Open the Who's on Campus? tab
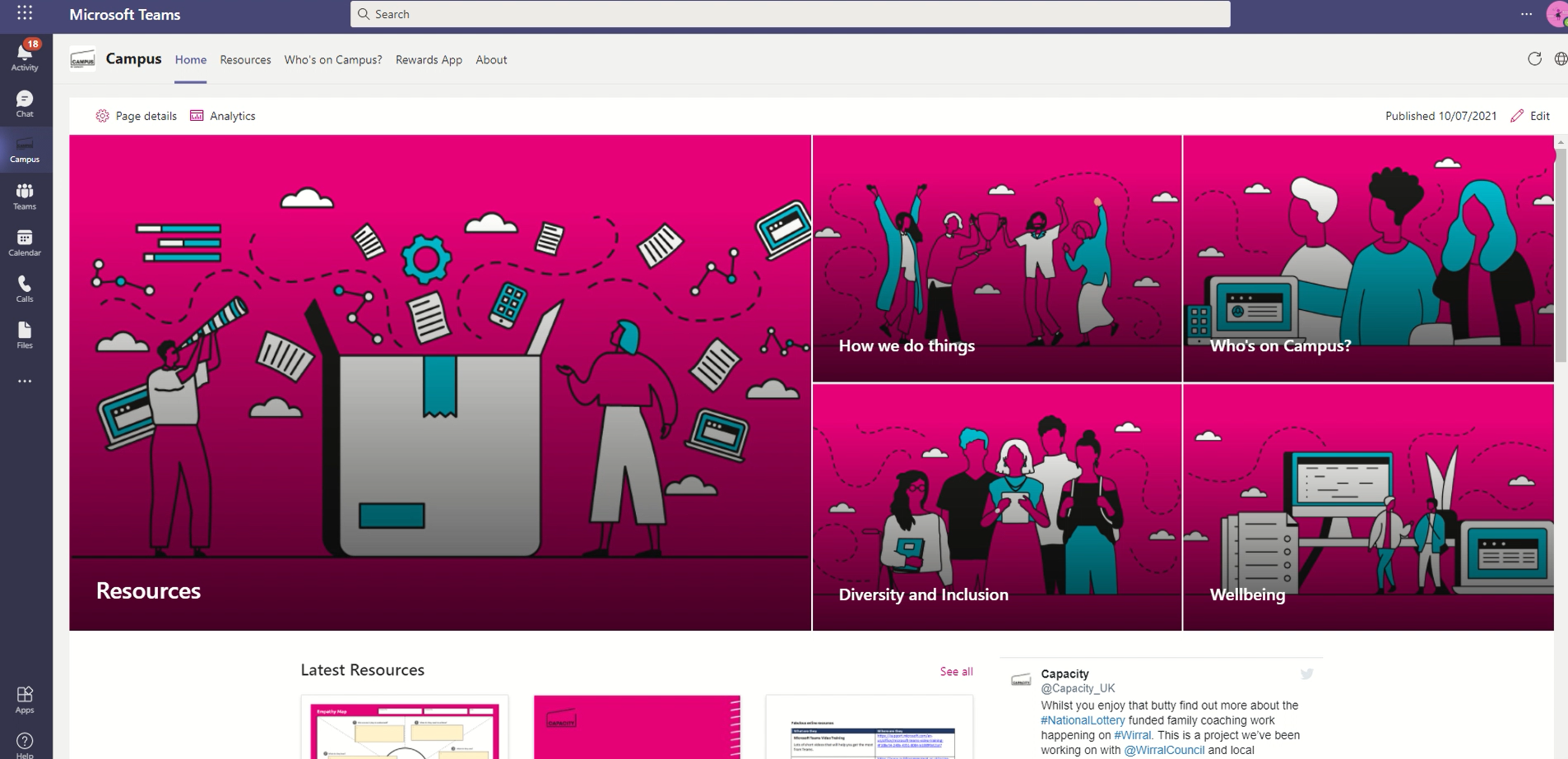This screenshot has width=1568, height=759. [333, 59]
